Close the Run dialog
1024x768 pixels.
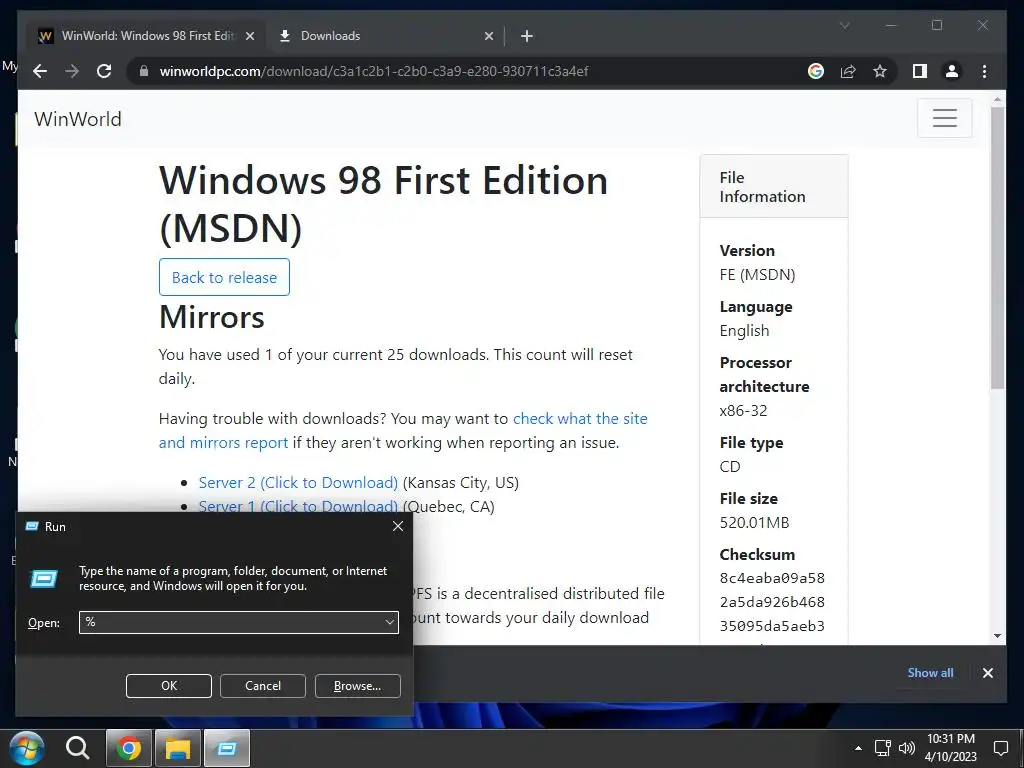pyautogui.click(x=398, y=526)
